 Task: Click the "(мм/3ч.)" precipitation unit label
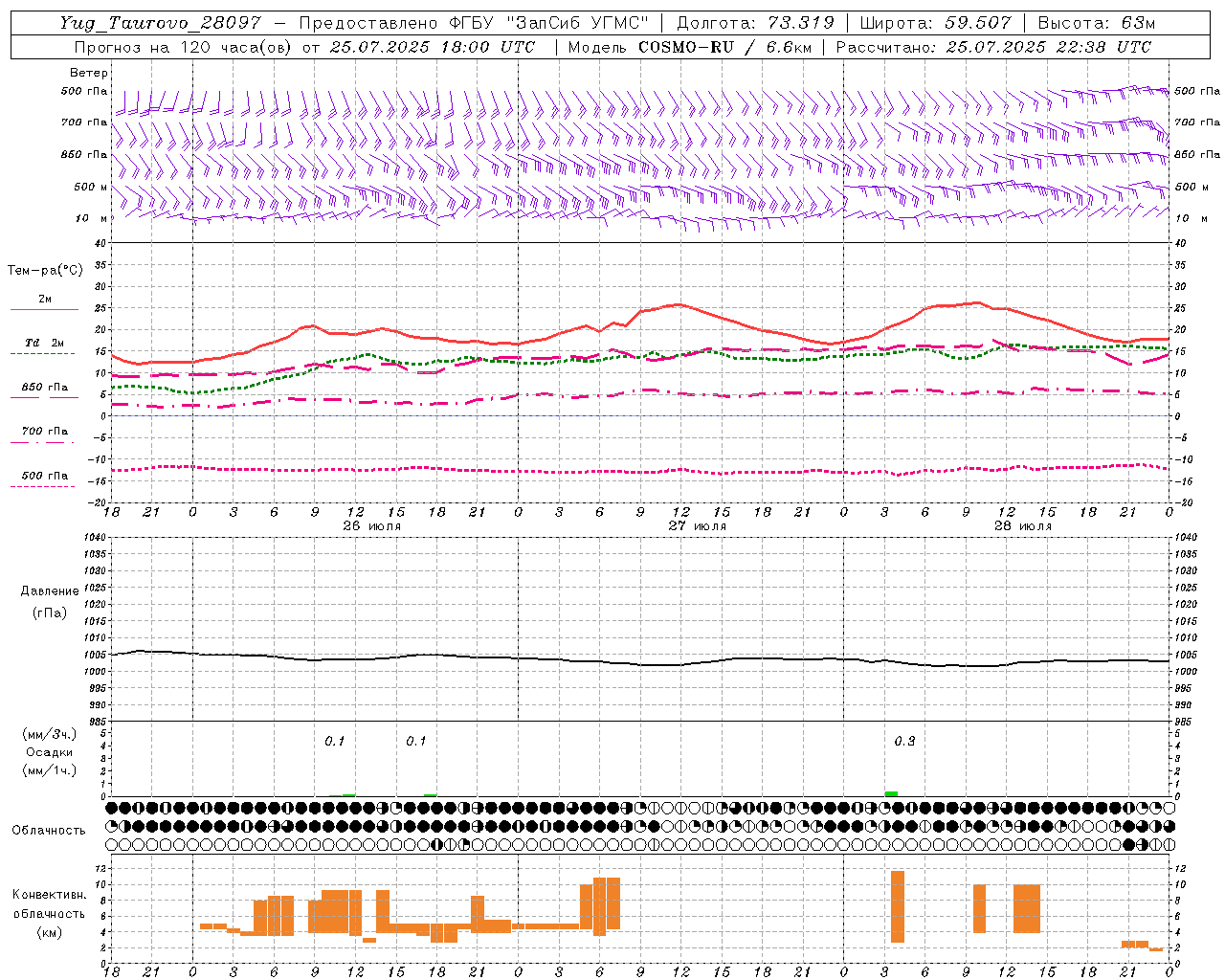coord(50,734)
